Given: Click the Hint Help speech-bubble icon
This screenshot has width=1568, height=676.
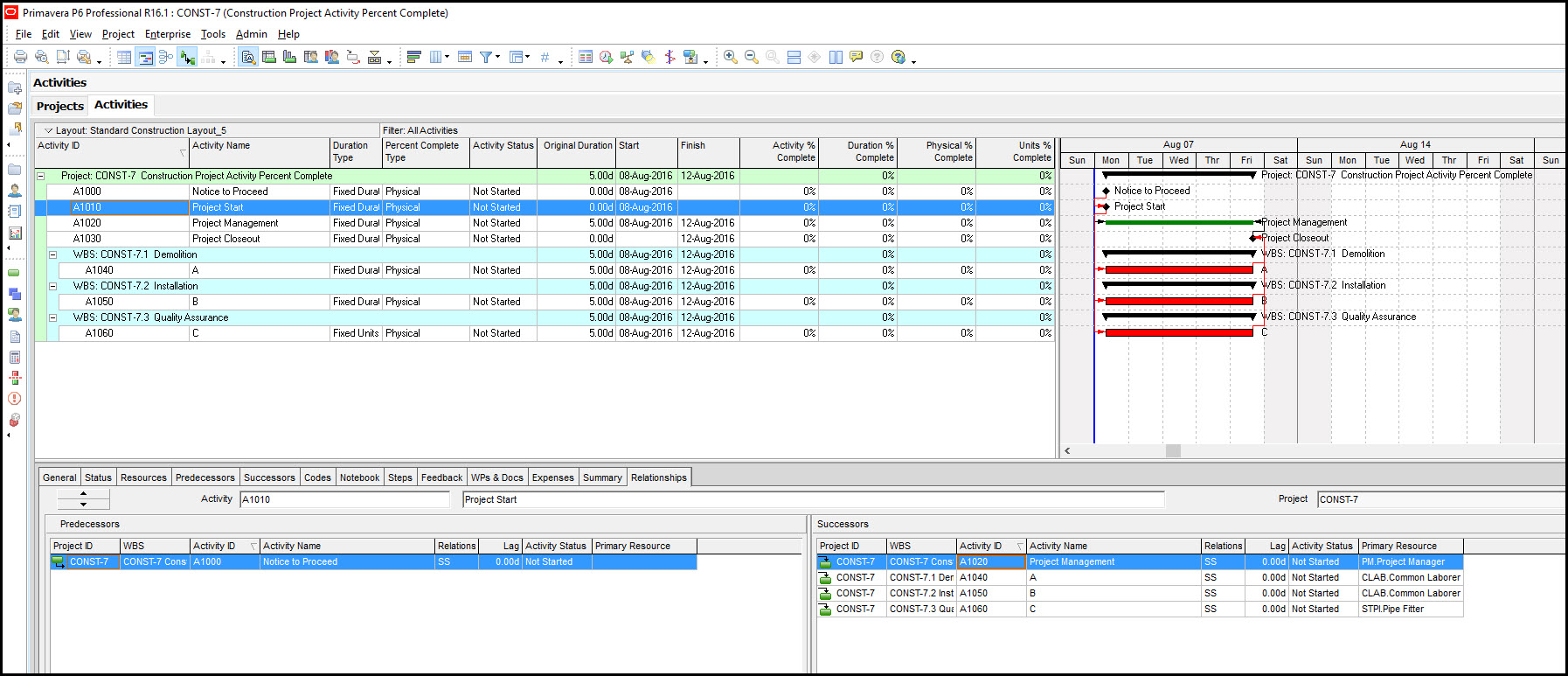Looking at the screenshot, I should coord(857,57).
